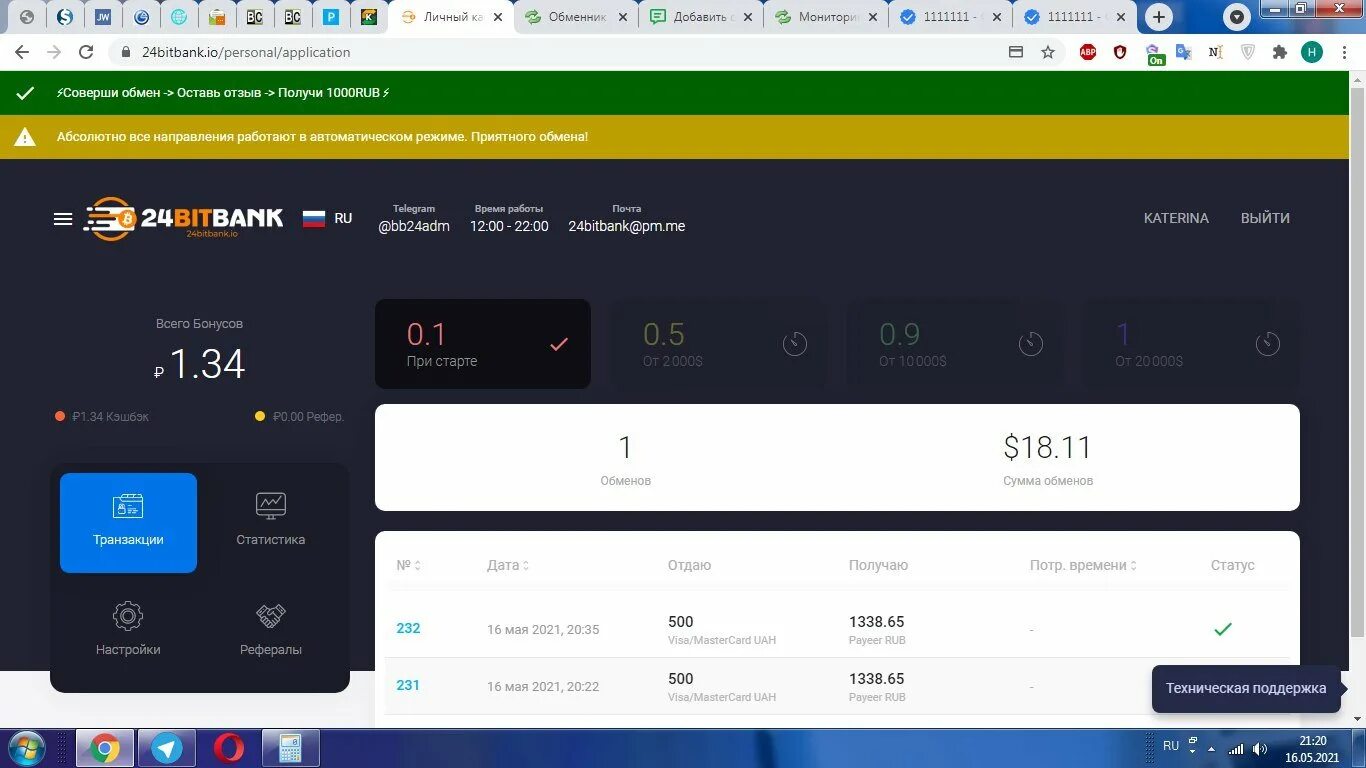This screenshot has width=1366, height=768.
Task: Sort the table by № column
Action: tap(409, 565)
